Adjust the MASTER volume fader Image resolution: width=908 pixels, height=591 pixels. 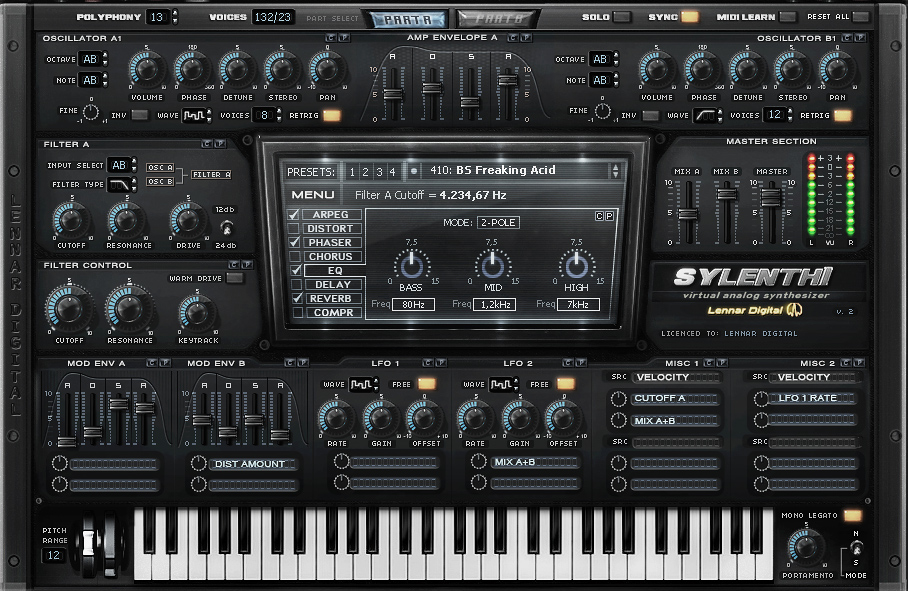[x=771, y=197]
